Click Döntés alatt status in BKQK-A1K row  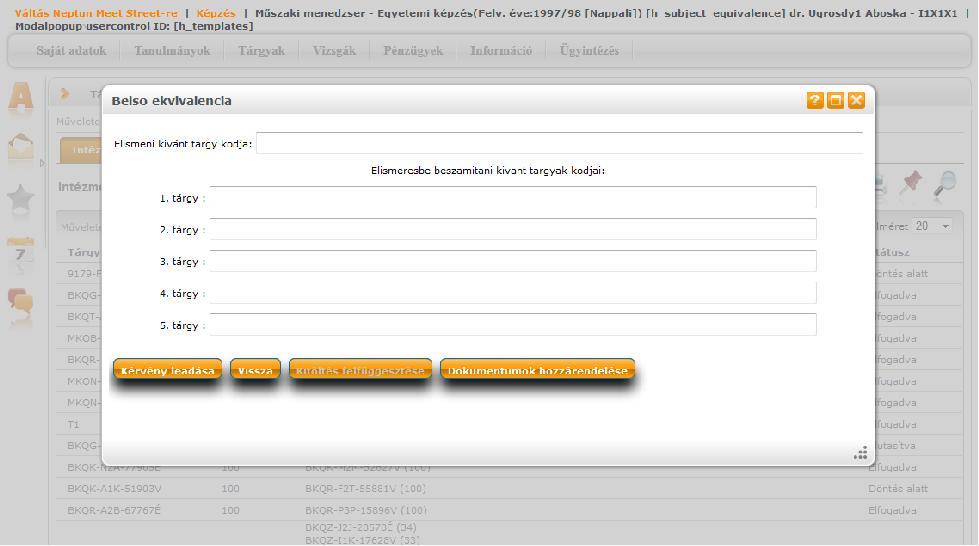pyautogui.click(x=898, y=489)
